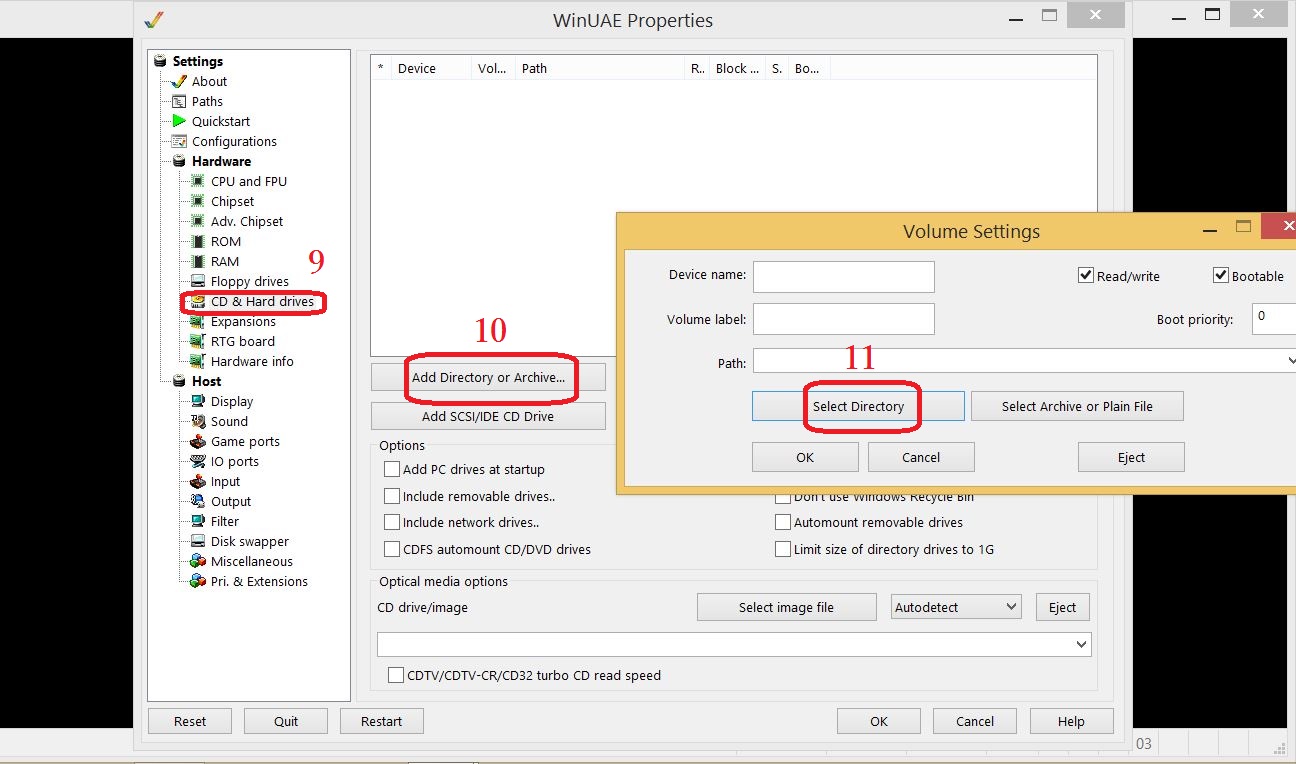Click the Boot priority field
This screenshot has height=764, width=1296.
point(1274,319)
